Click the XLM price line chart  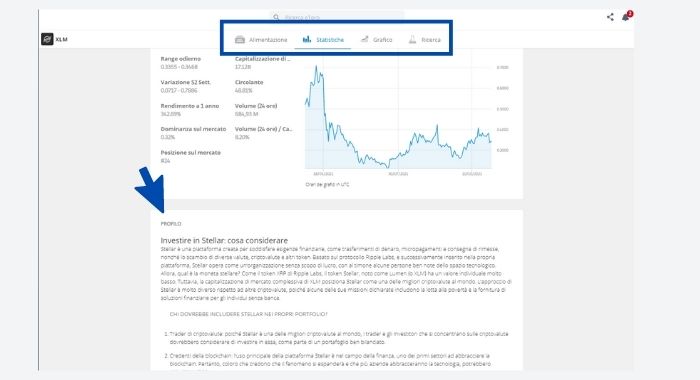398,117
